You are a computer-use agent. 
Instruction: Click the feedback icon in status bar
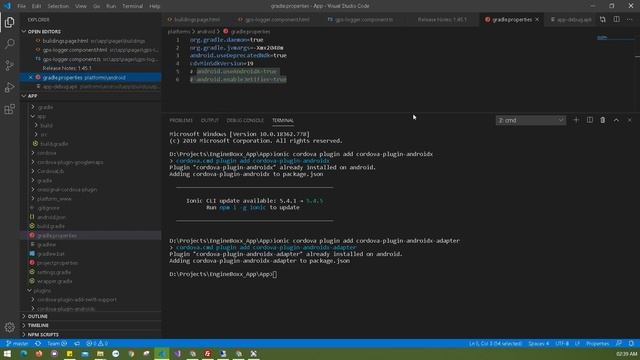click(x=619, y=343)
